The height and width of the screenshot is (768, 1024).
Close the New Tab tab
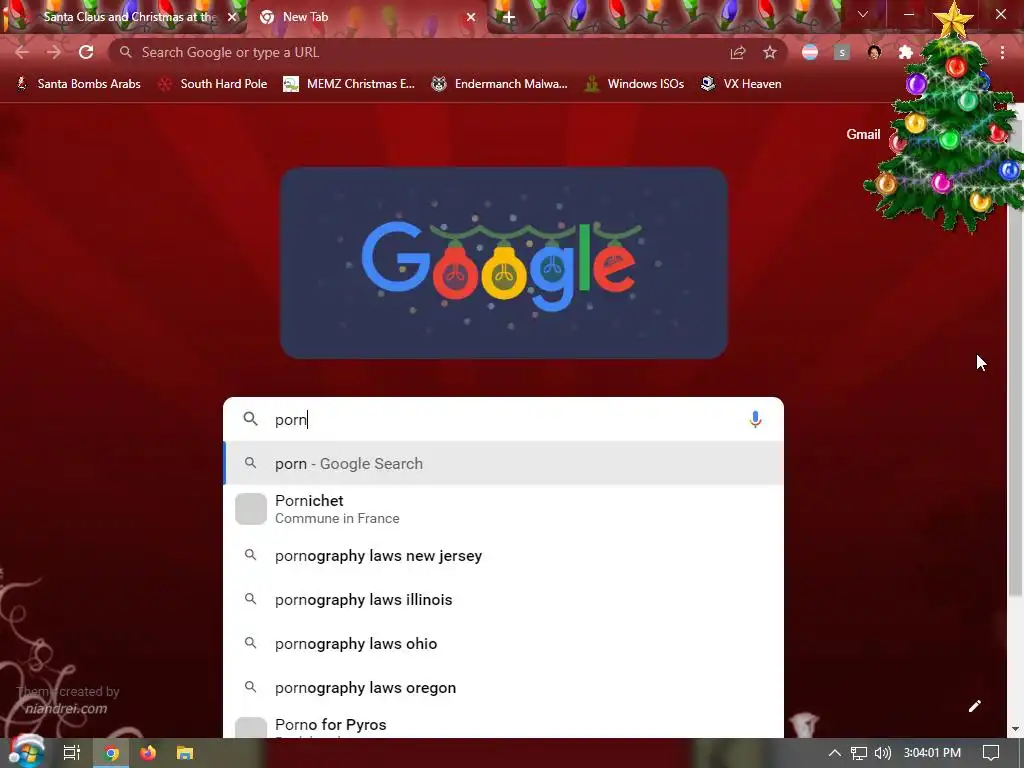click(x=471, y=17)
